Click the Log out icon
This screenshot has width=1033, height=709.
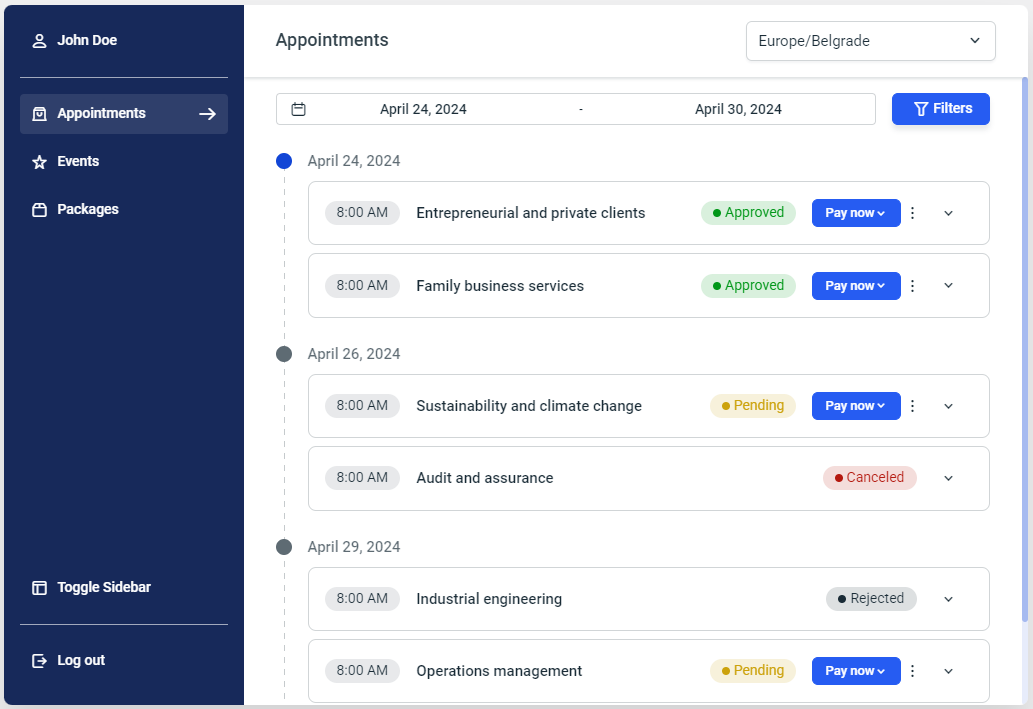pyautogui.click(x=39, y=660)
